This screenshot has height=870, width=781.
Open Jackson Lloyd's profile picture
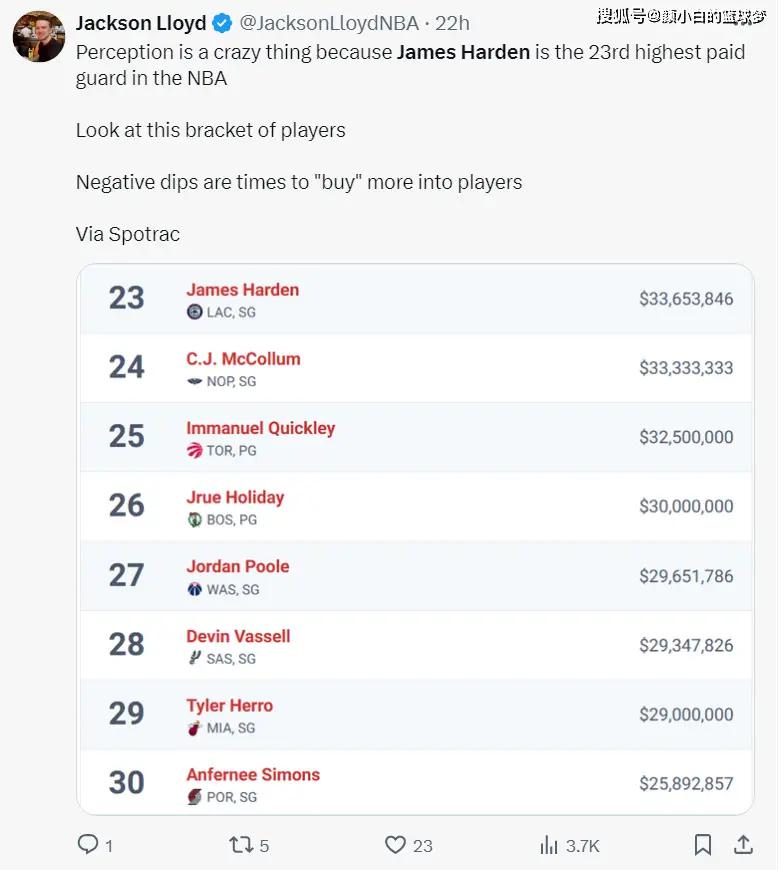pyautogui.click(x=39, y=36)
